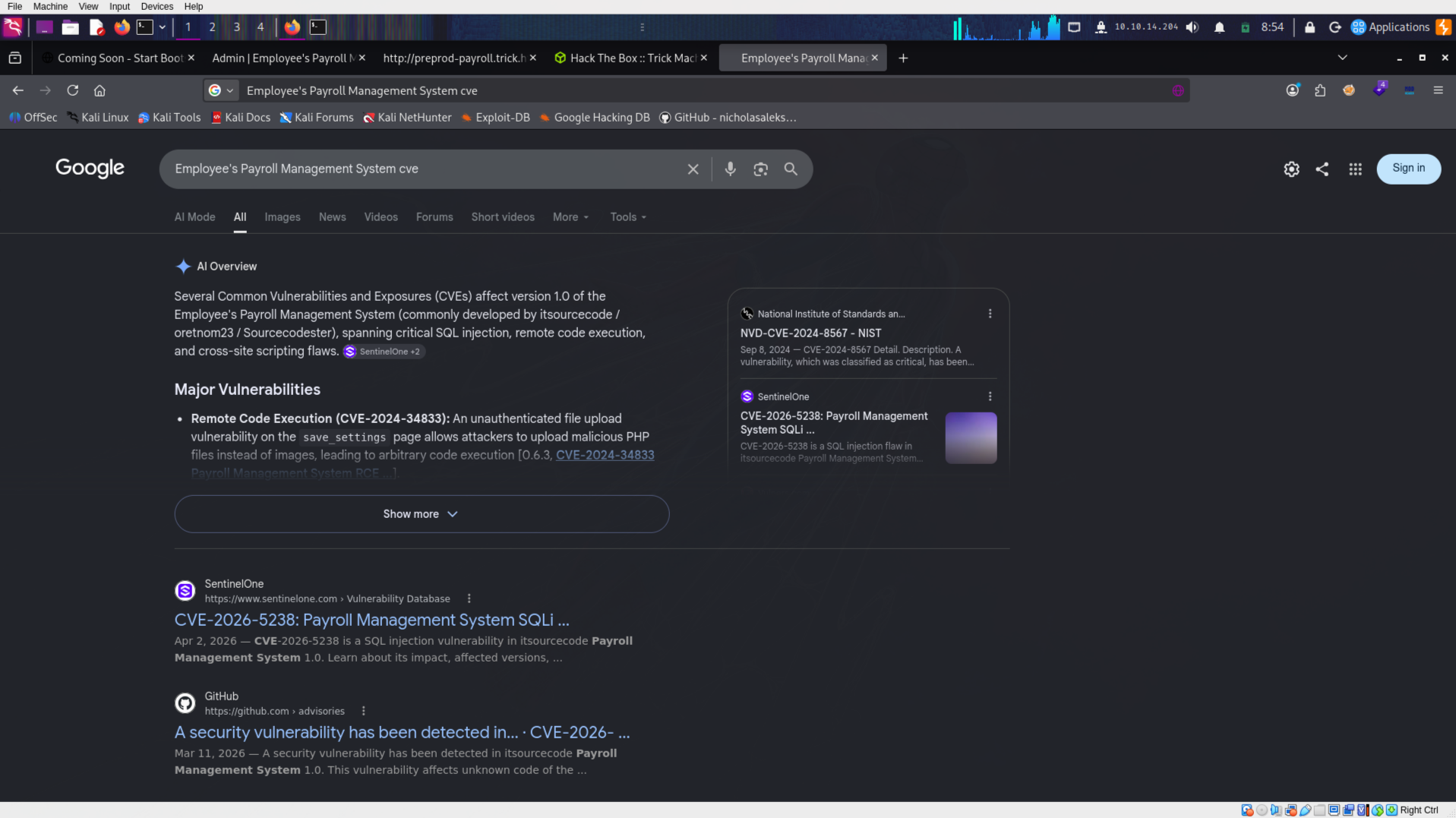The image size is (1456, 818).
Task: Switch to Images search tab
Action: (282, 217)
